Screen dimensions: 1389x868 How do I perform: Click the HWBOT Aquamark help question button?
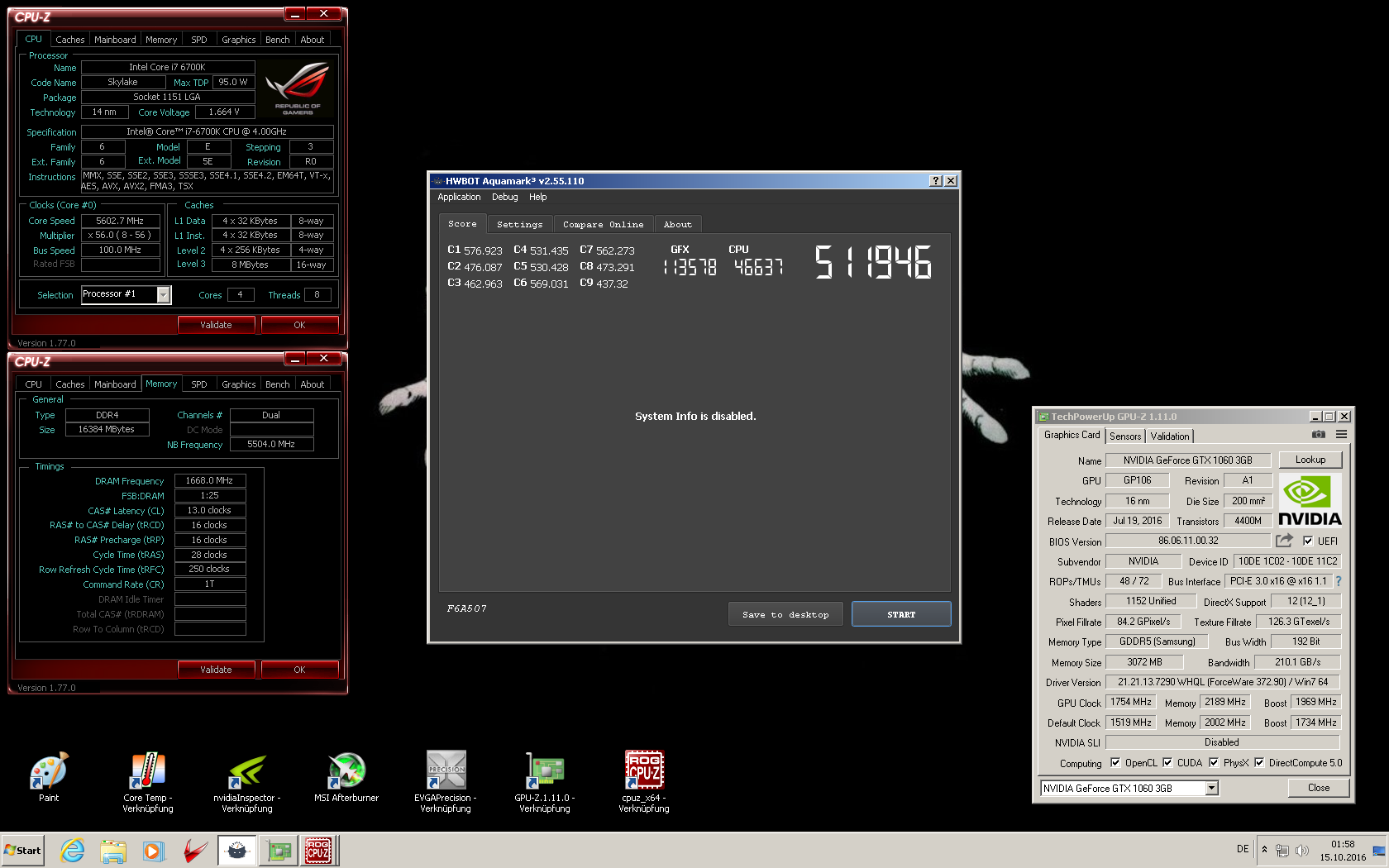point(936,180)
